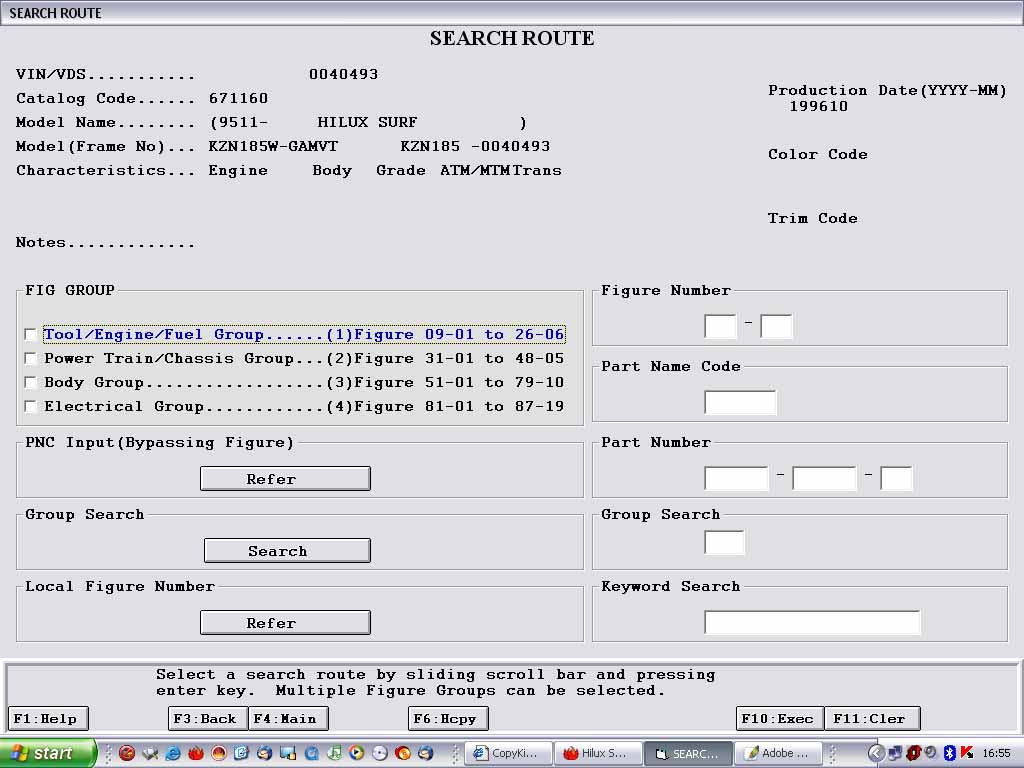1024x768 pixels.
Task: Tick the Electrical Group checkbox
Action: point(31,407)
